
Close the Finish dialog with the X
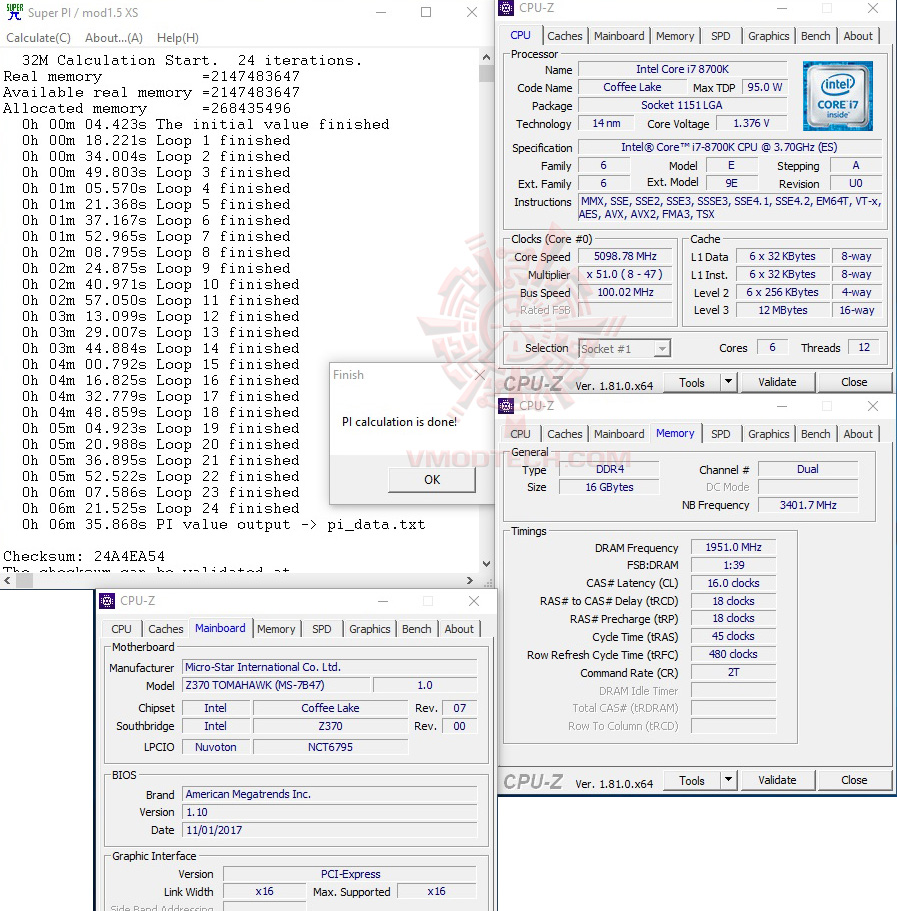tap(480, 375)
